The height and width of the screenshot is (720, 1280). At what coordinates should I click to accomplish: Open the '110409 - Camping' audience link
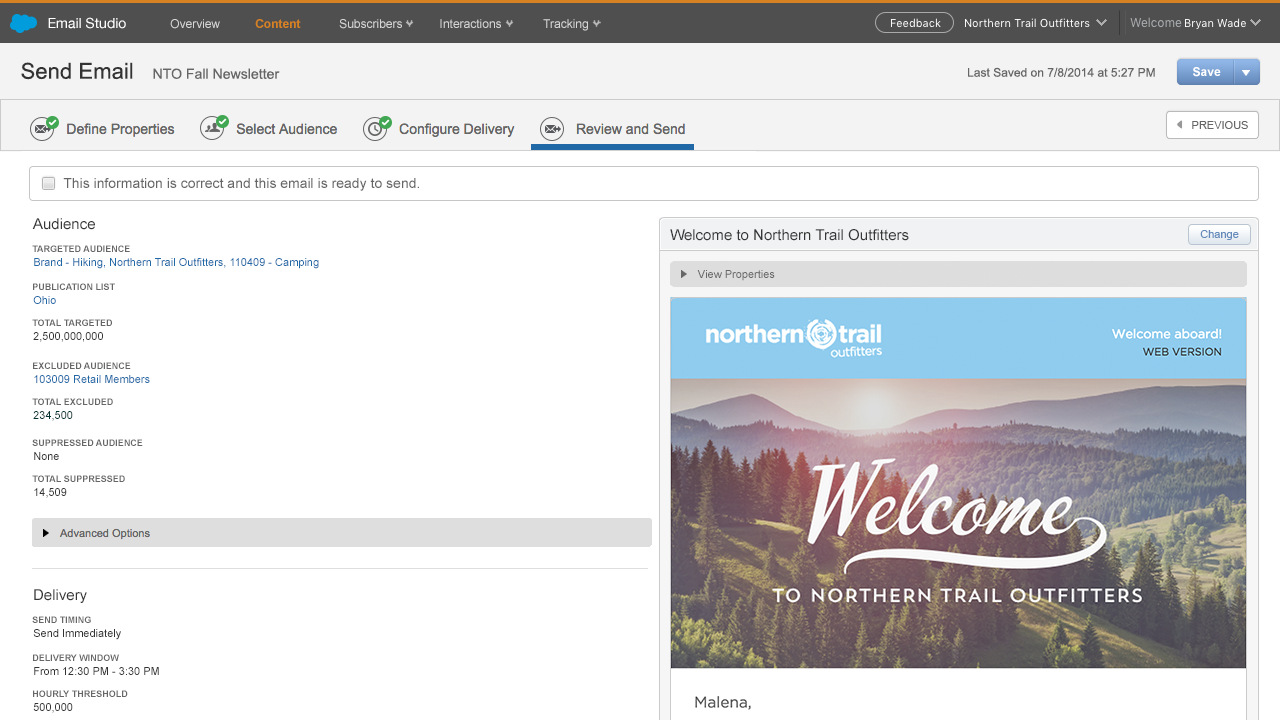point(274,263)
